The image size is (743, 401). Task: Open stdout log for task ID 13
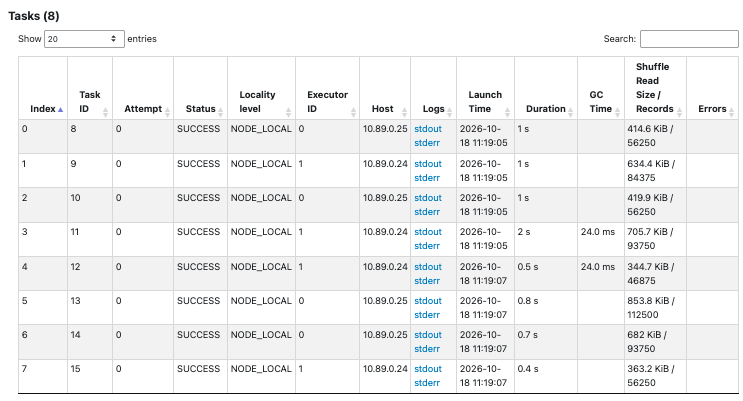click(428, 301)
